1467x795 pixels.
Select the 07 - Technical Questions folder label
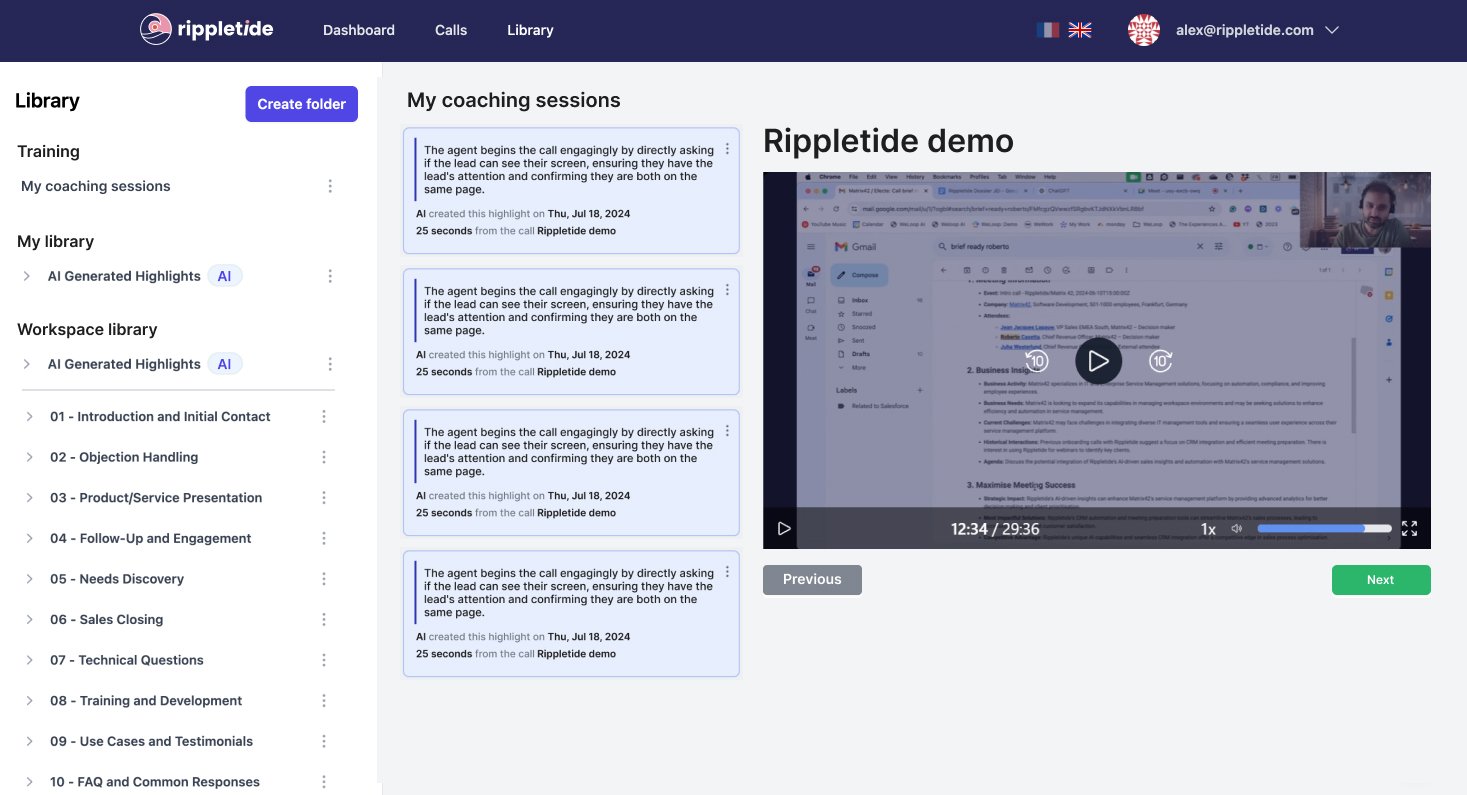127,660
